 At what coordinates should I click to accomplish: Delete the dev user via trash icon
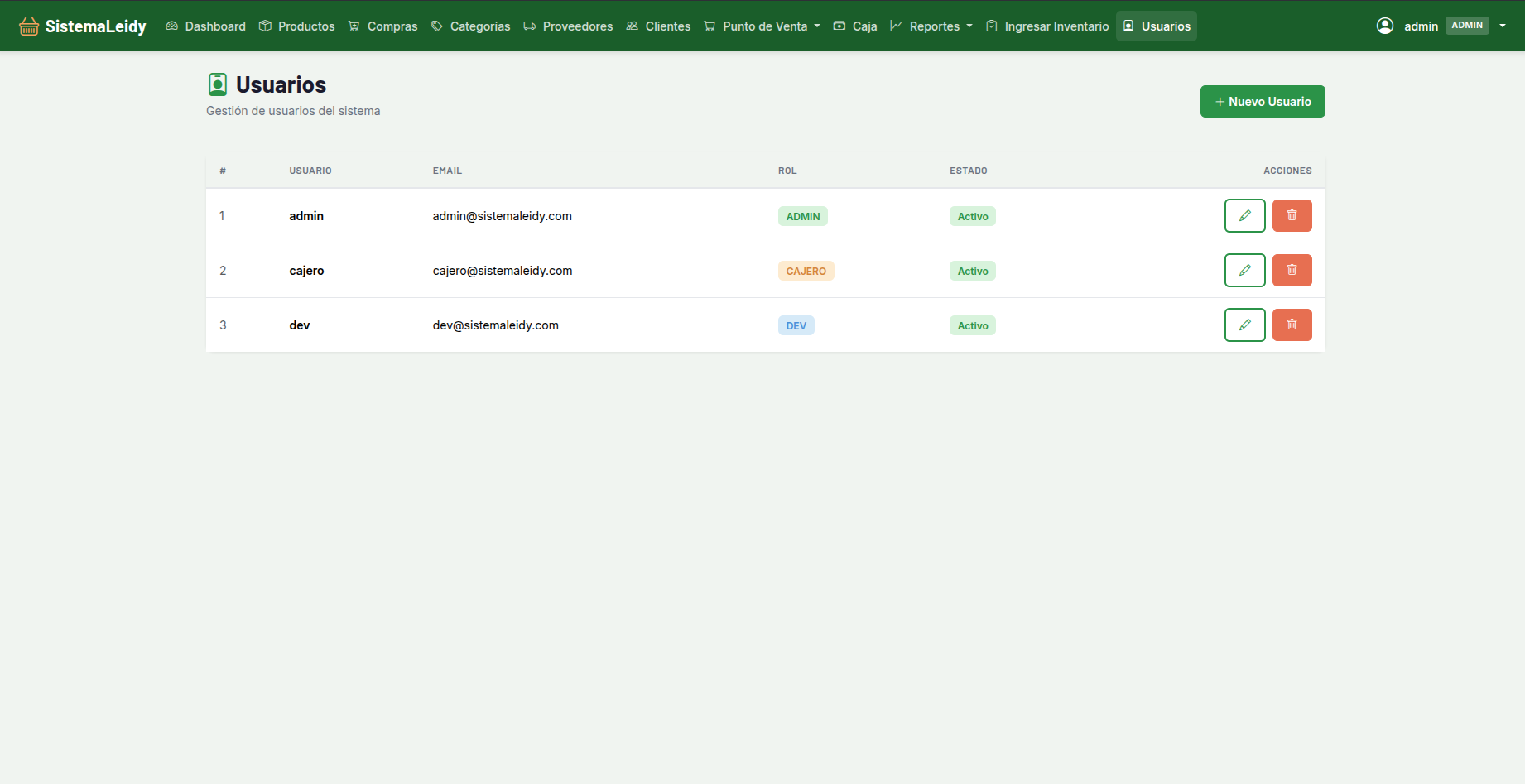[x=1292, y=325]
